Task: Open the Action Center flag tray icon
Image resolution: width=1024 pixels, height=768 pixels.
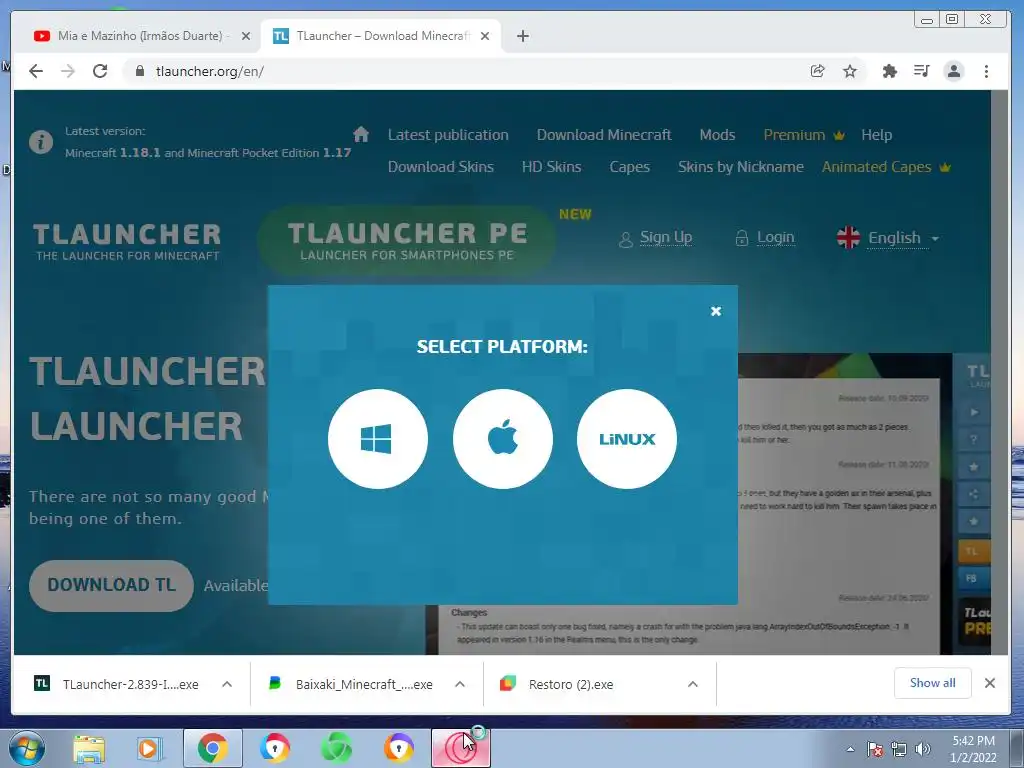Action: pyautogui.click(x=875, y=749)
